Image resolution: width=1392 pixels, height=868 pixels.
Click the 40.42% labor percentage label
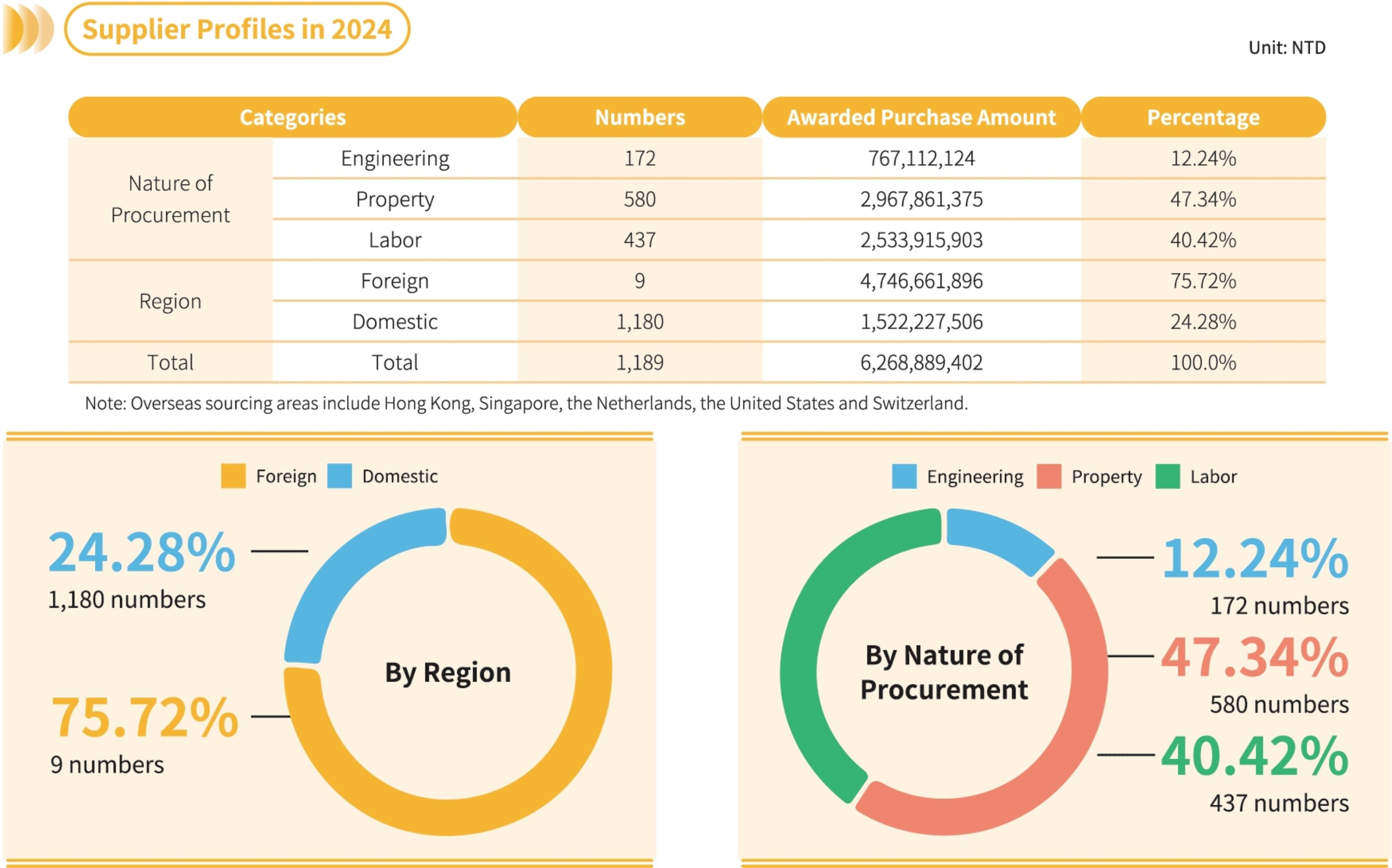pos(1254,756)
